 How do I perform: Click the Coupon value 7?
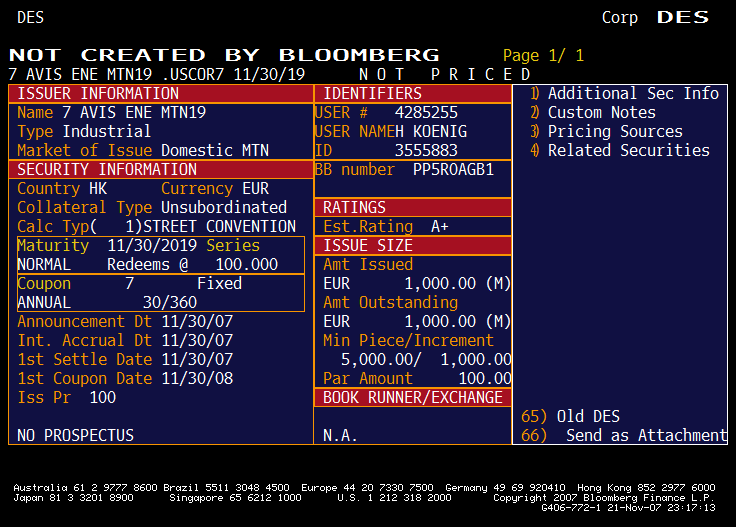point(130,283)
